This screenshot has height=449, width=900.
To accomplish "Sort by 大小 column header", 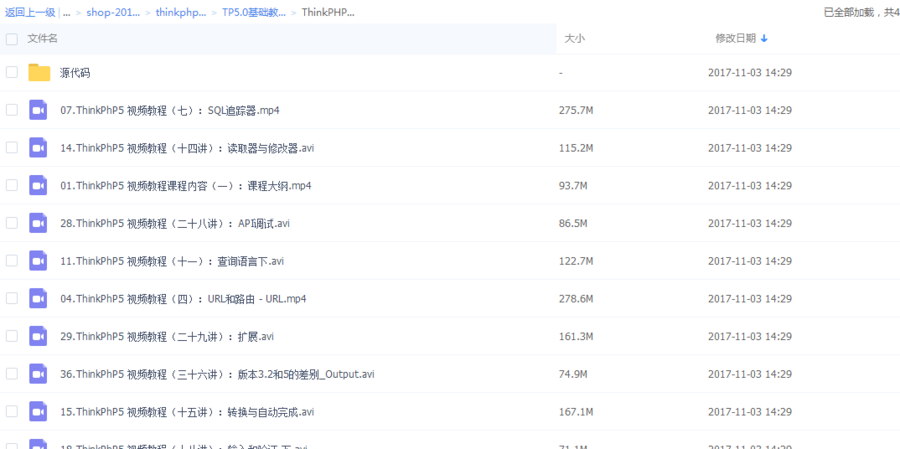I will tap(575, 38).
